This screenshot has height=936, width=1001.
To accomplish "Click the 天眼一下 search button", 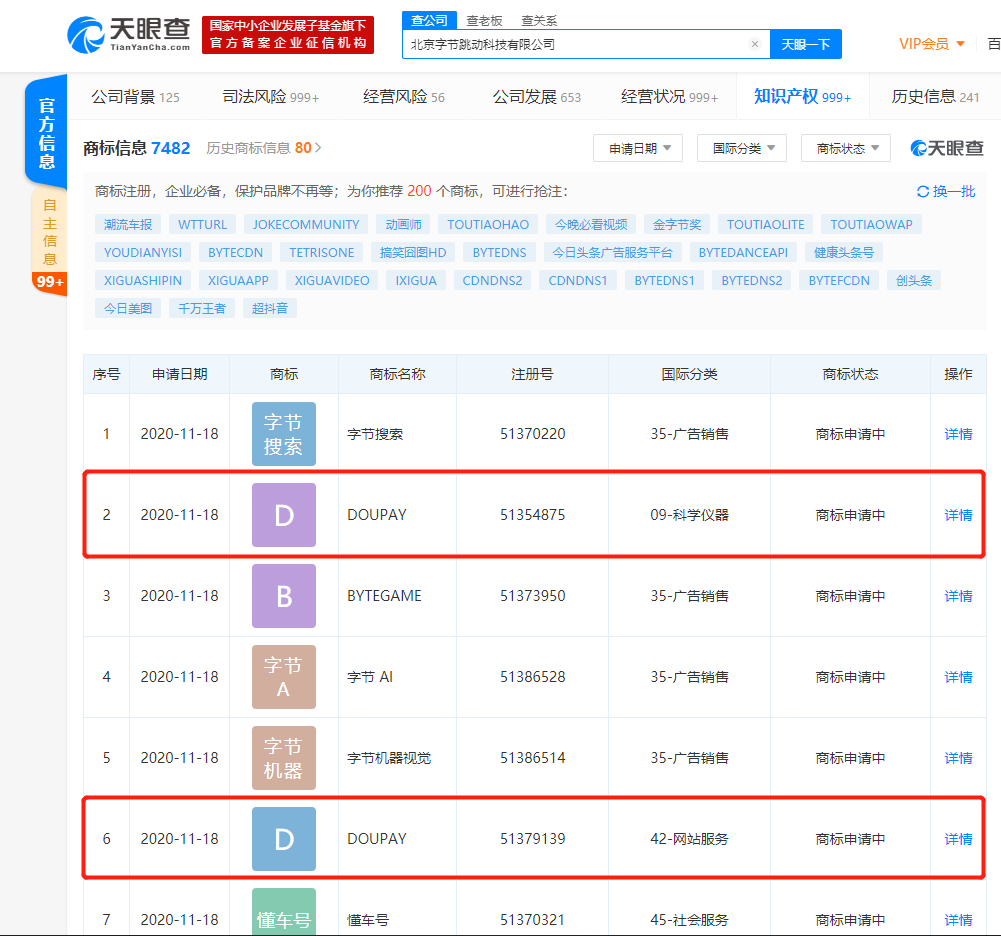I will coord(806,44).
